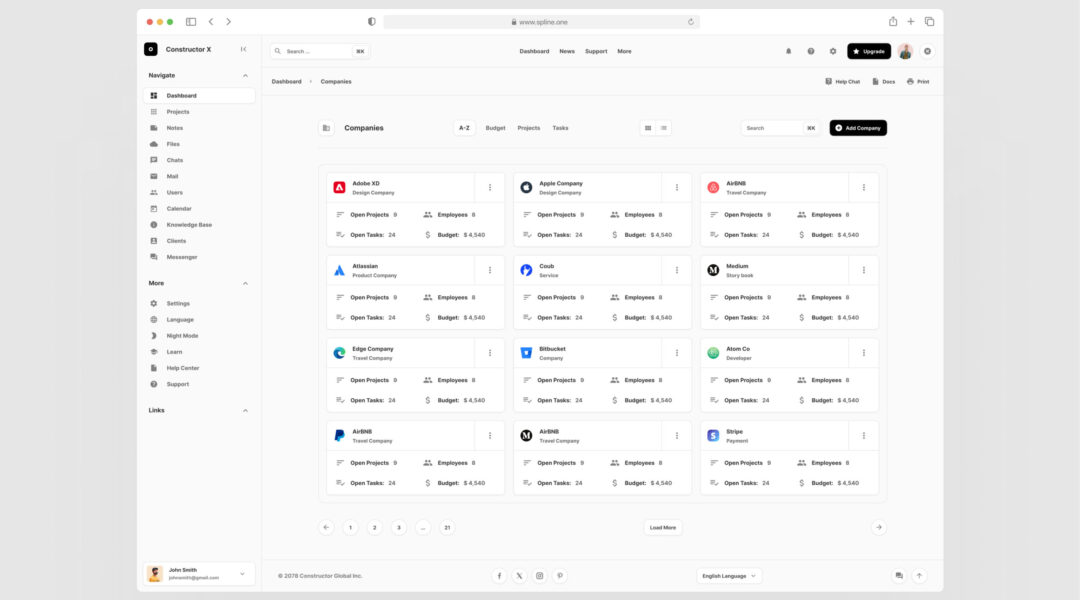Switch to grid view icon
The width and height of the screenshot is (1080, 600).
[x=647, y=128]
